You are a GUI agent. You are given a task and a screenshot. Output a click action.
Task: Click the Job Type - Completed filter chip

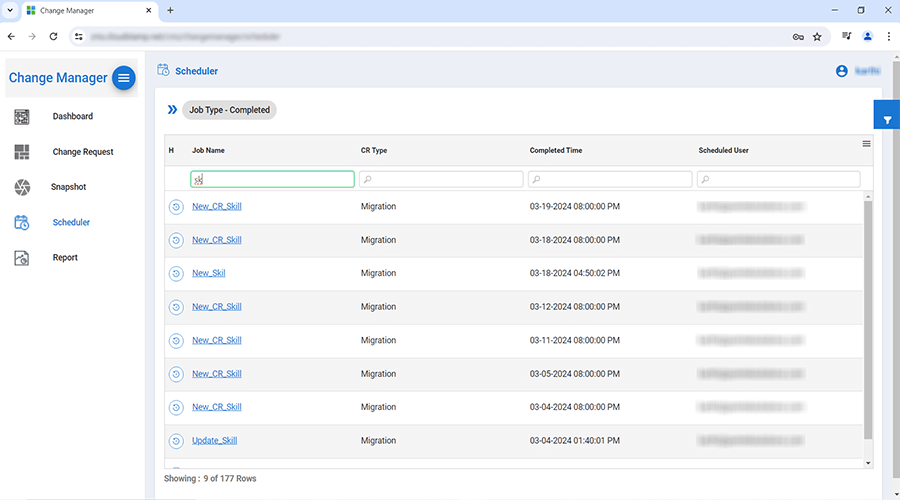pyautogui.click(x=230, y=110)
